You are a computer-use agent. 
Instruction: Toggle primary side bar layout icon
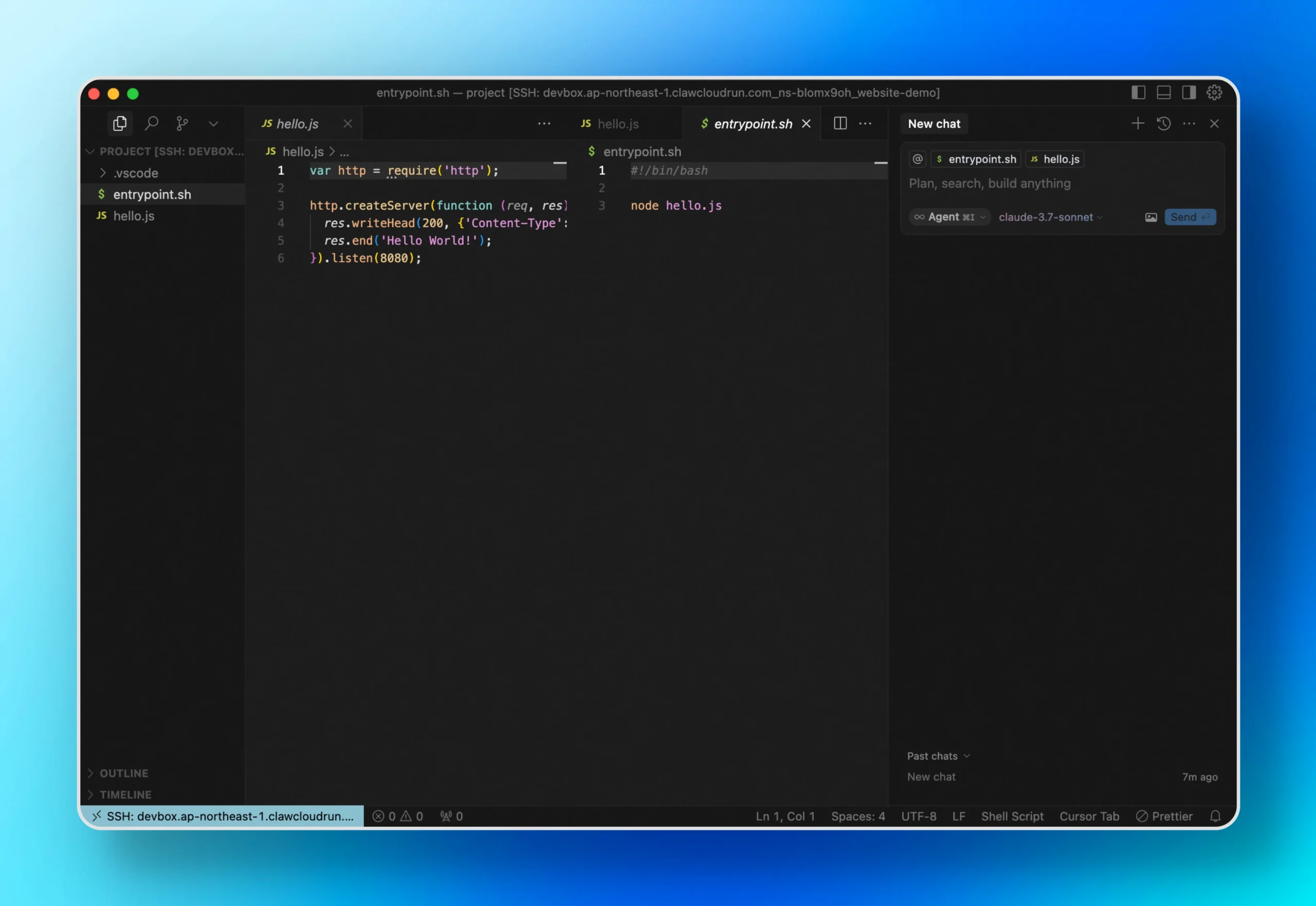[x=1138, y=93]
